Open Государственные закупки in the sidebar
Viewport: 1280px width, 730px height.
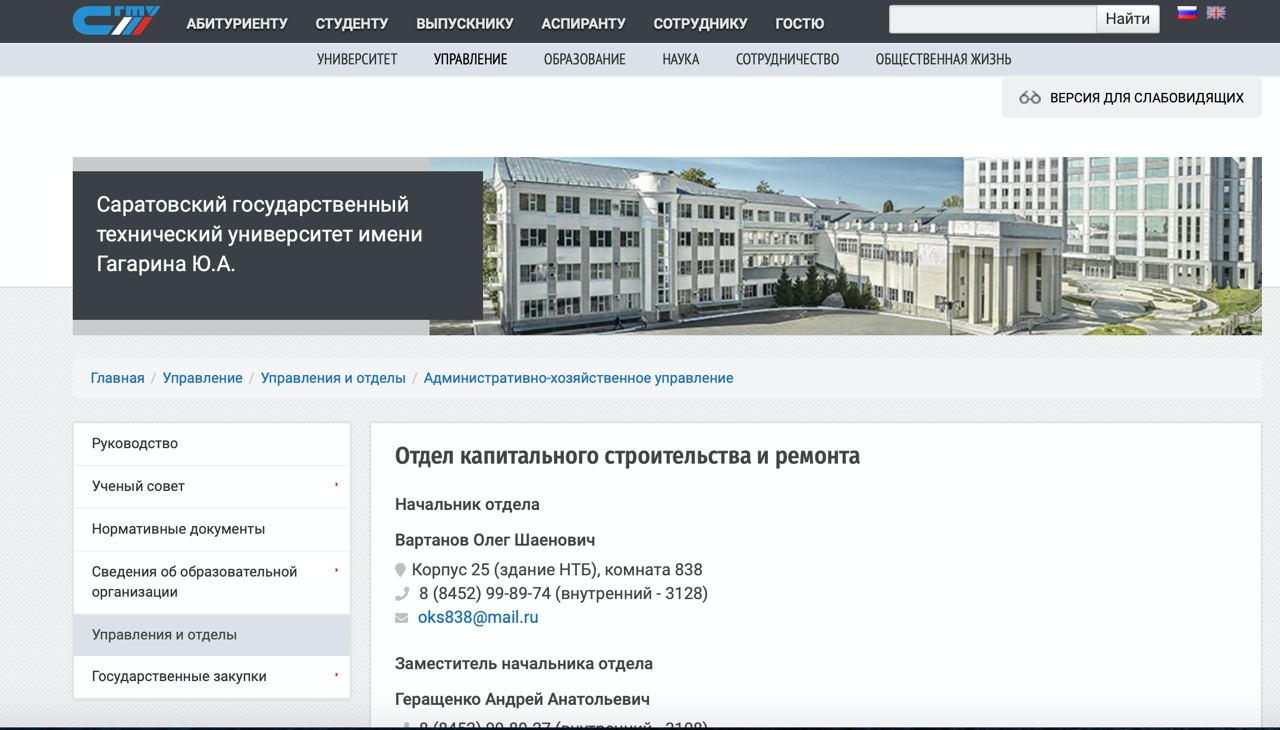[x=212, y=677]
